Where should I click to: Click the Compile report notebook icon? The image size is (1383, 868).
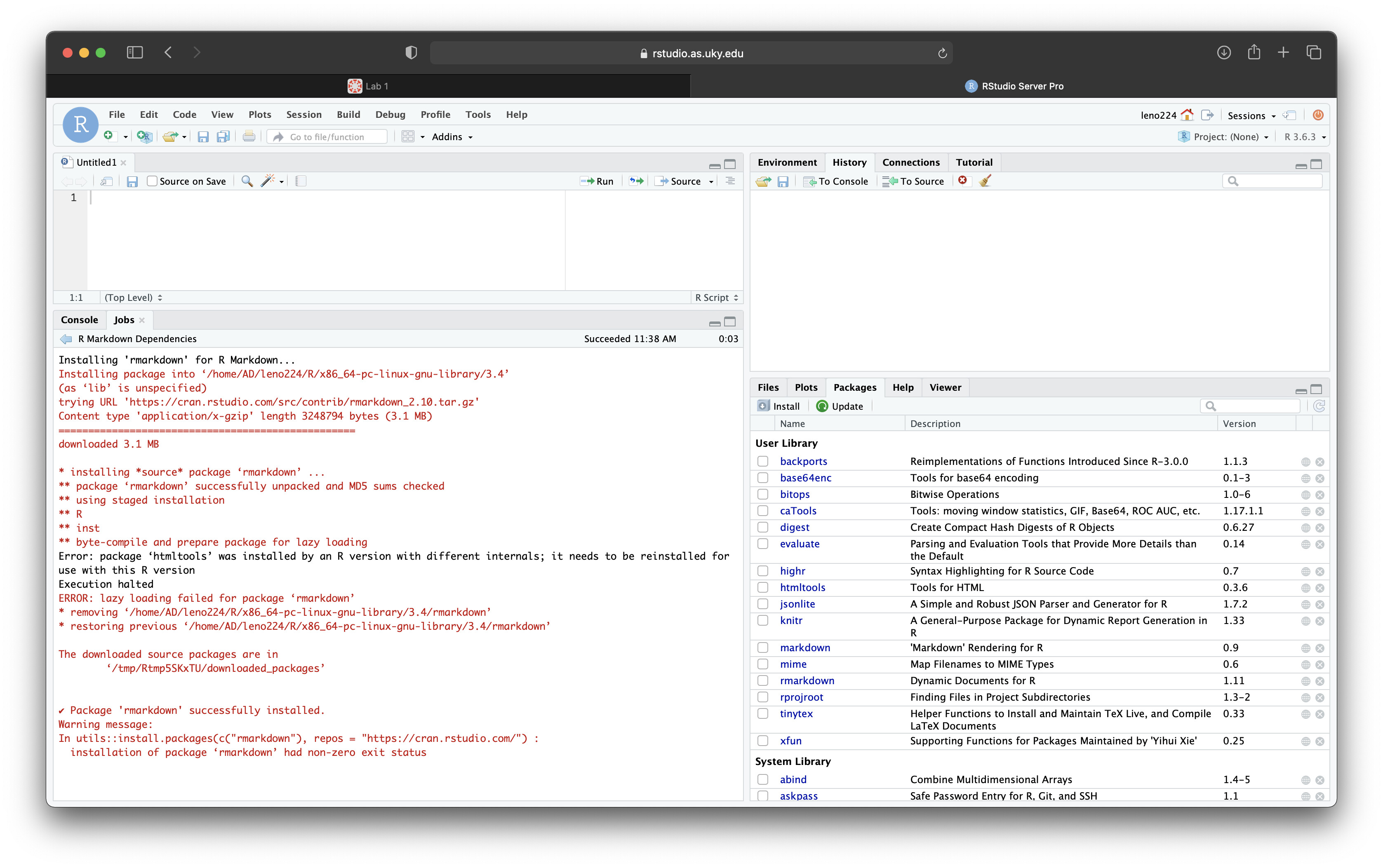[x=301, y=181]
